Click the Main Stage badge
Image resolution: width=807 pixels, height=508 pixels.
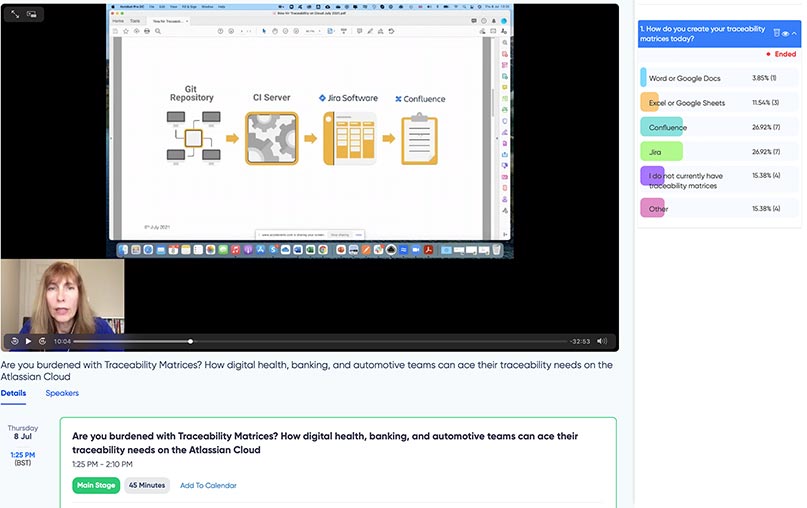point(96,485)
